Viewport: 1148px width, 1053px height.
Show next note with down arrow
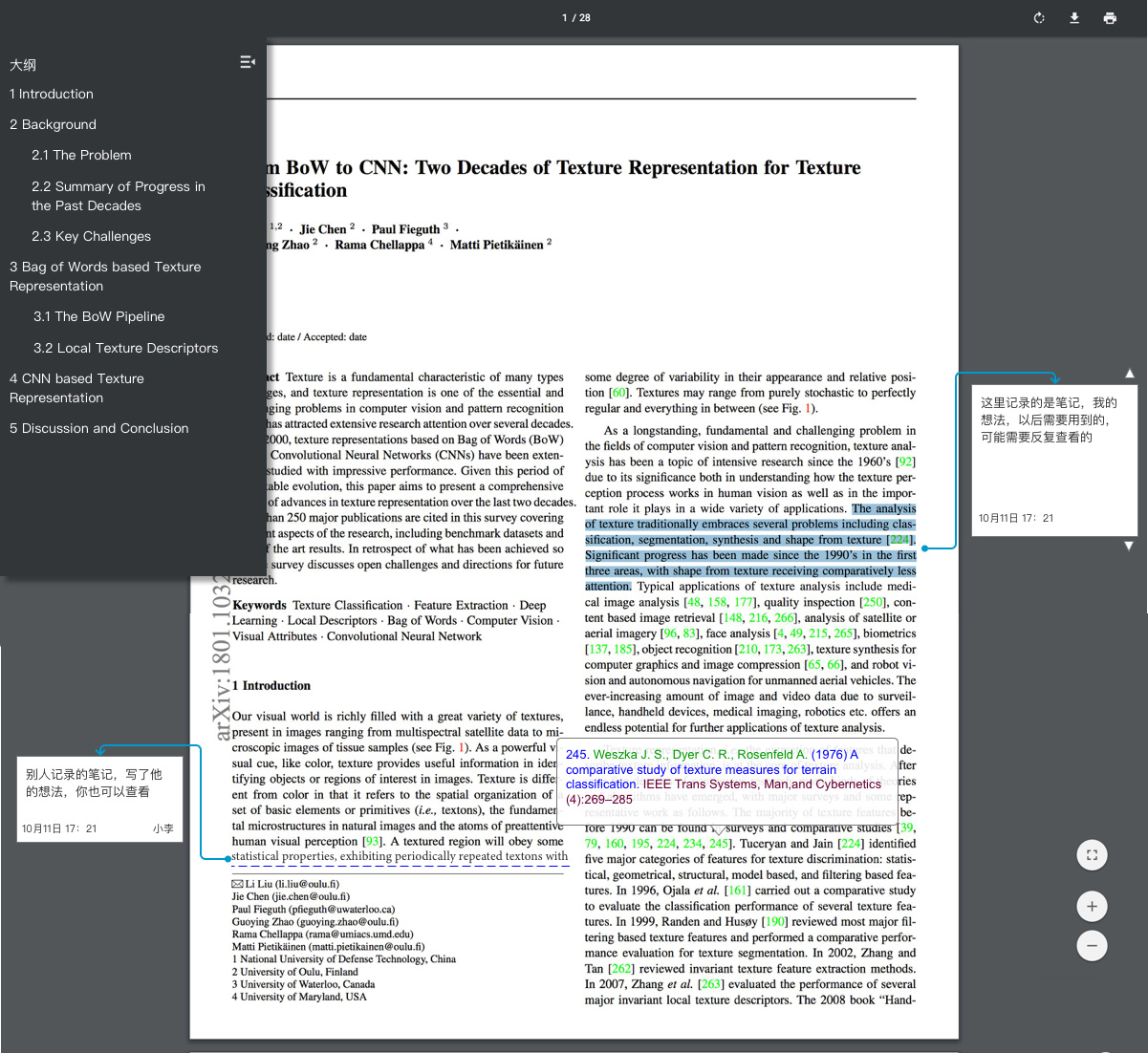[x=1130, y=546]
